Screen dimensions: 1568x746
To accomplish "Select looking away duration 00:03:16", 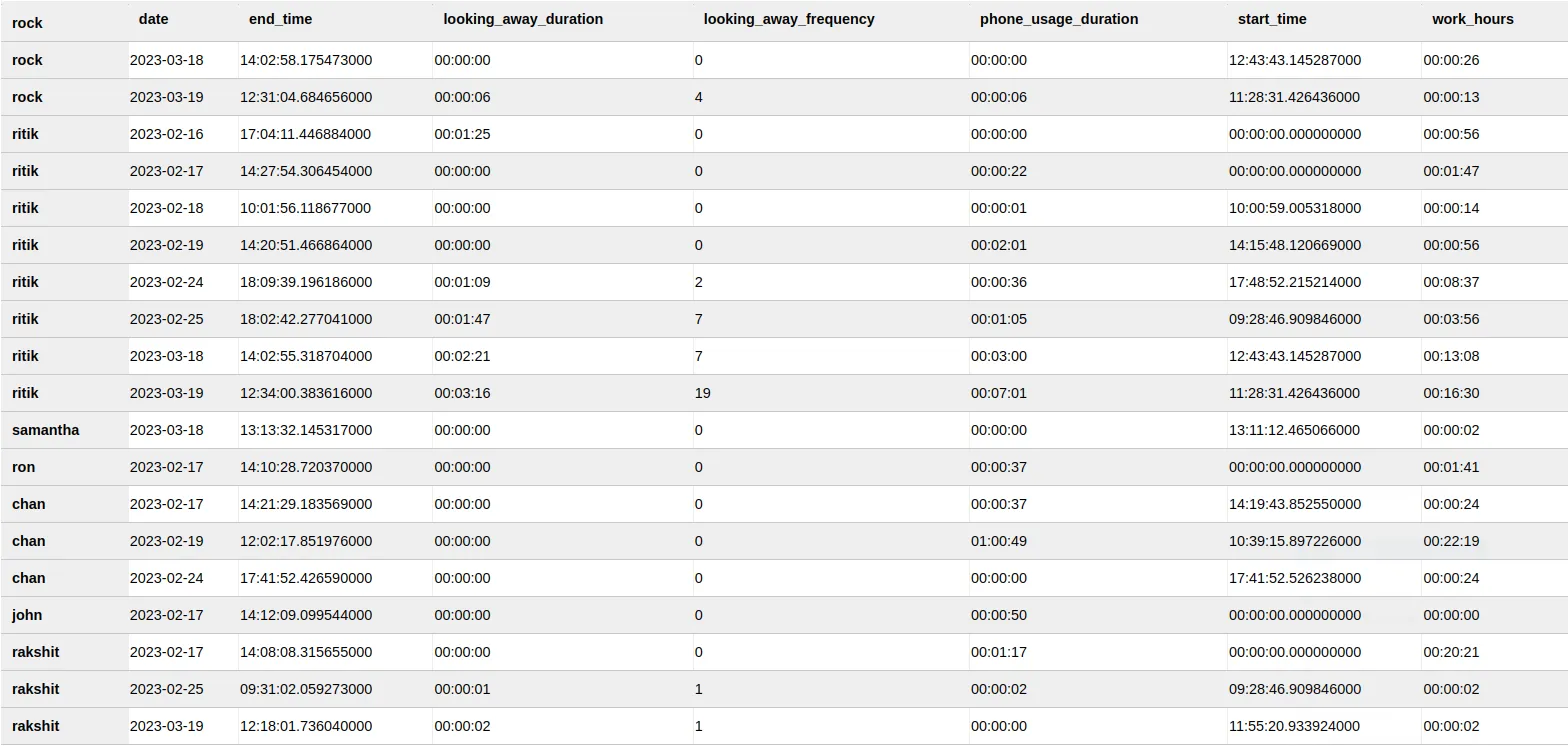I will (x=462, y=393).
